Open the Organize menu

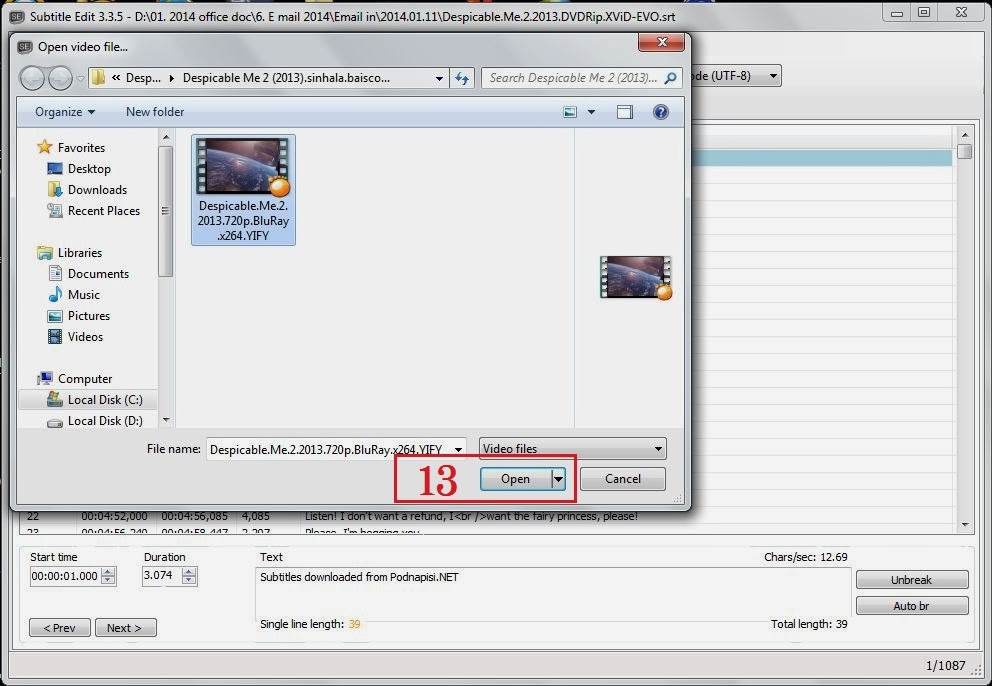pos(65,112)
